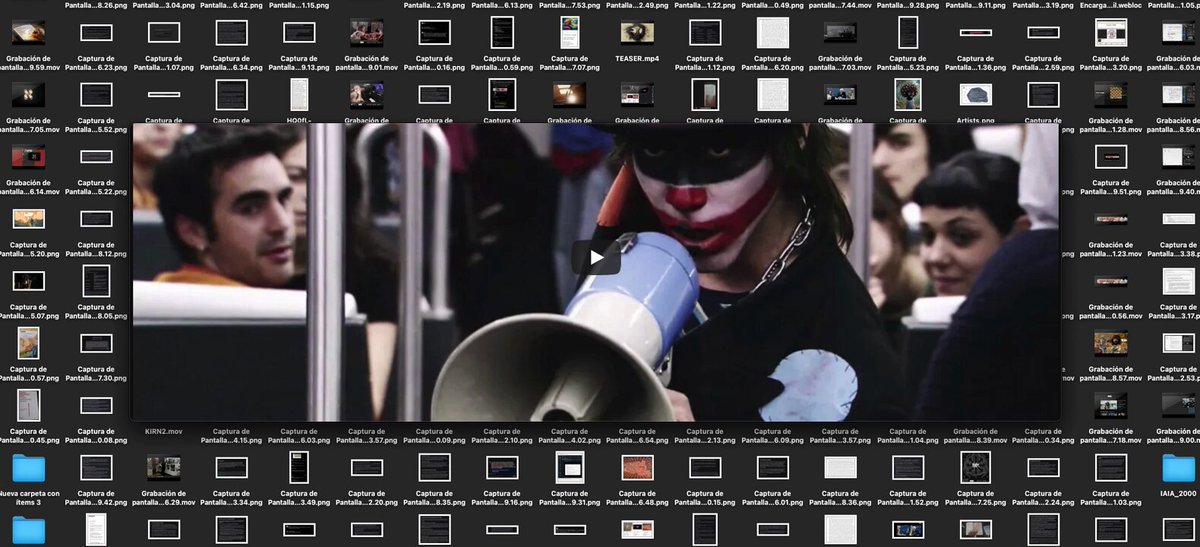Viewport: 1200px width, 547px height.
Task: Select the Captura de Pantalla 6.23.png icon
Action: pyautogui.click(x=95, y=33)
